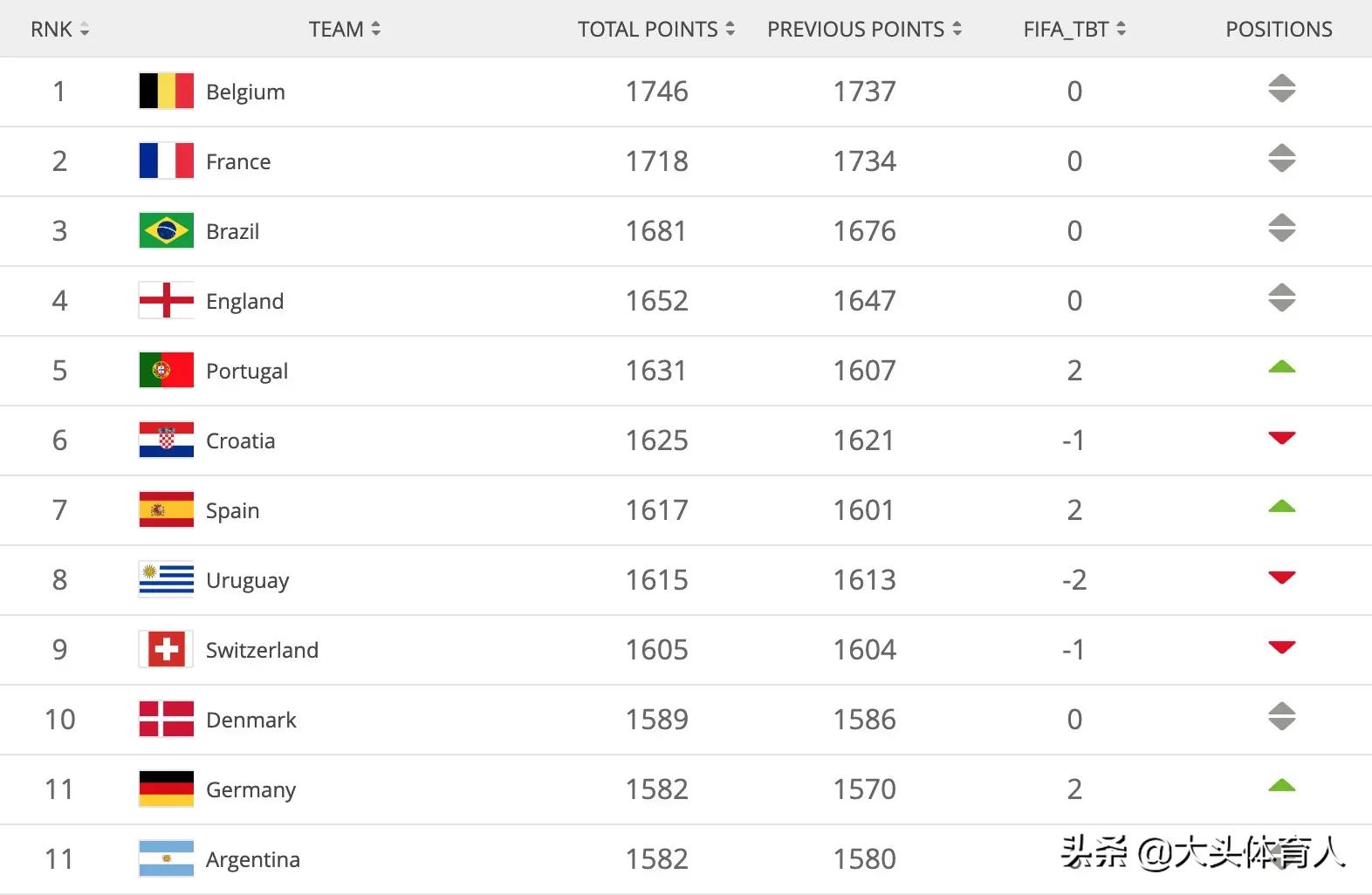Open the England team link

pos(244,301)
